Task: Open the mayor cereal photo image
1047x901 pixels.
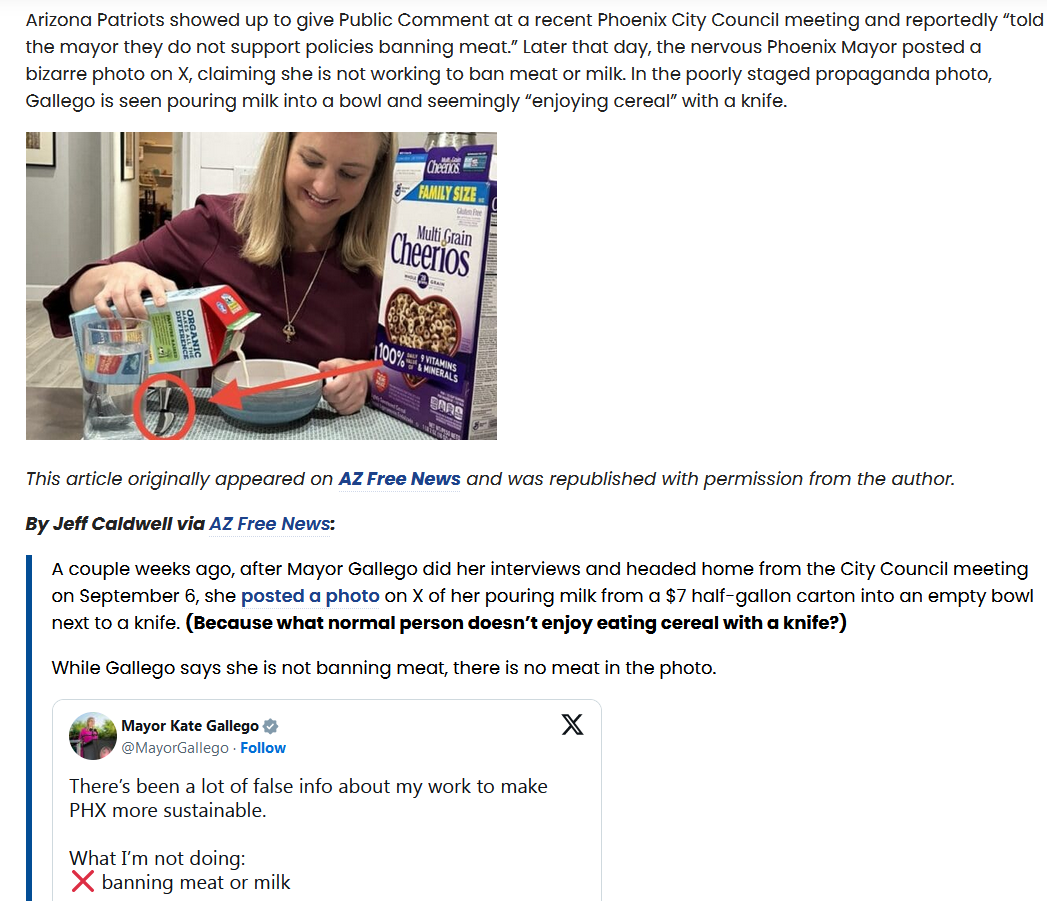Action: (261, 286)
